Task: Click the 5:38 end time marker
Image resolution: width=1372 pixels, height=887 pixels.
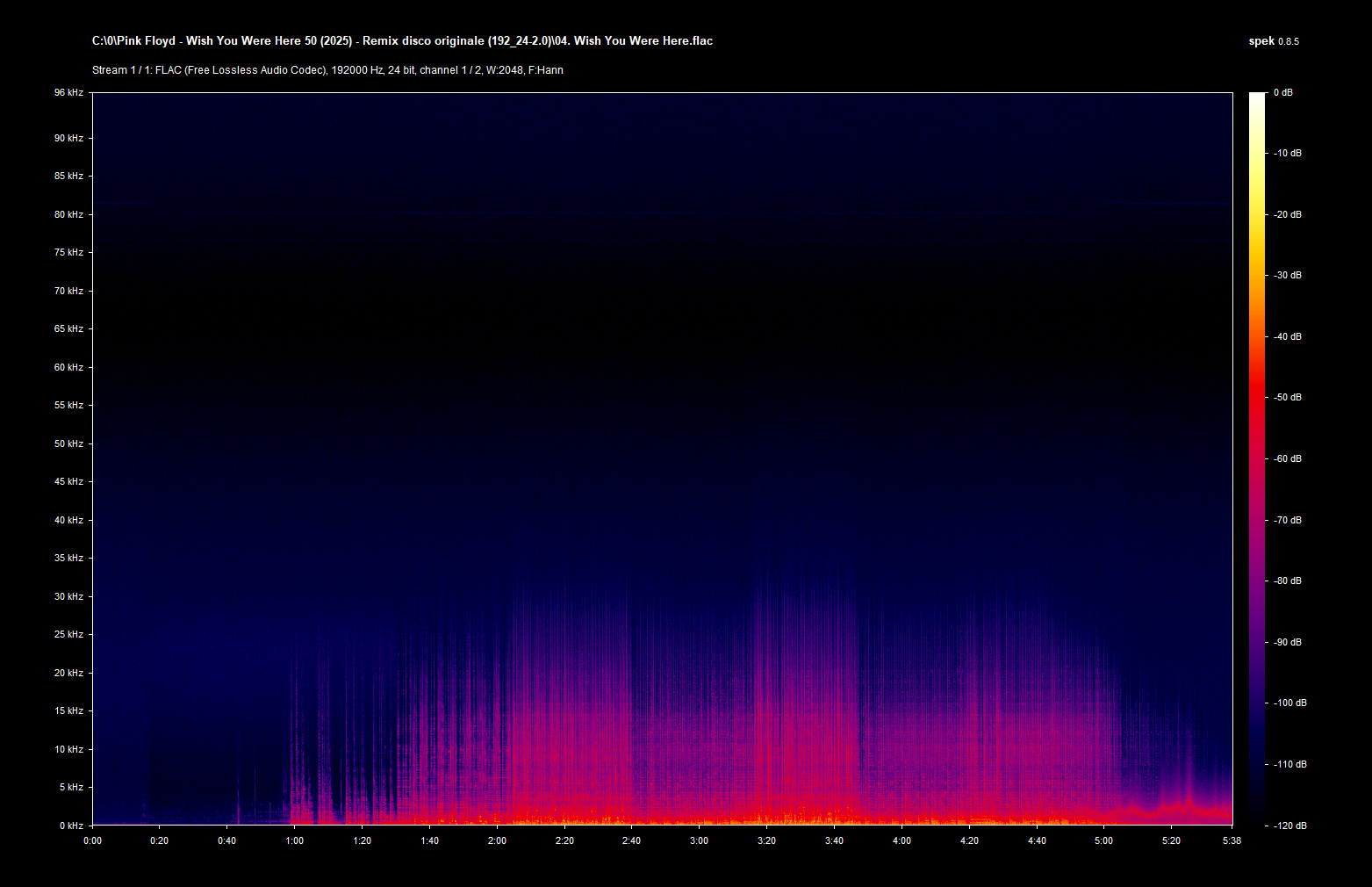Action: pyautogui.click(x=1232, y=840)
